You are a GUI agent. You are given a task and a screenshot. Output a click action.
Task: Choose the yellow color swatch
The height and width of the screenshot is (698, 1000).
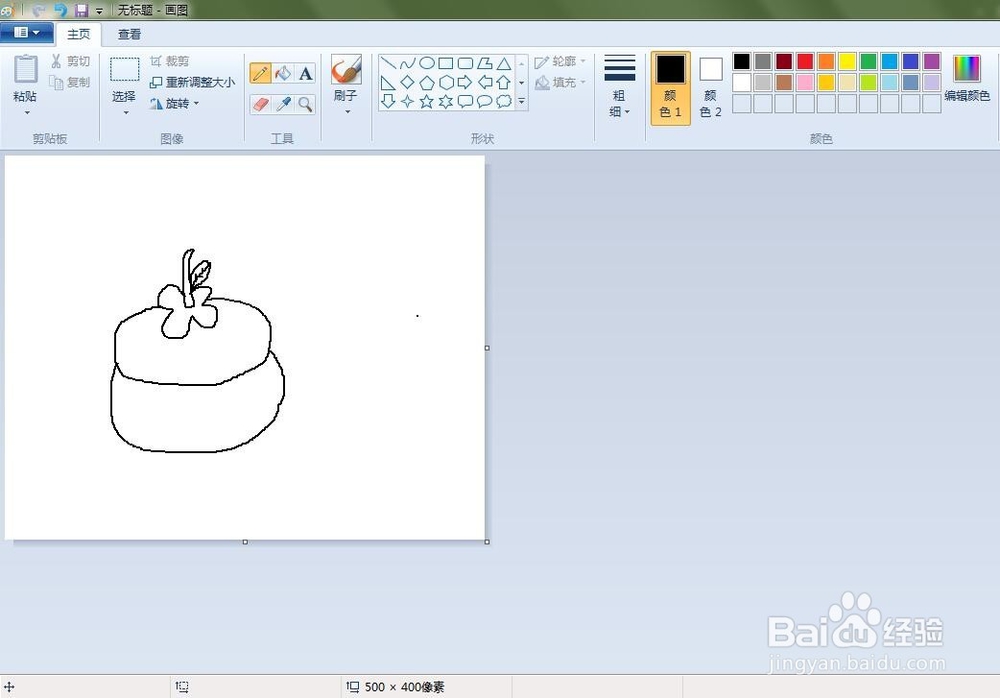[x=847, y=61]
